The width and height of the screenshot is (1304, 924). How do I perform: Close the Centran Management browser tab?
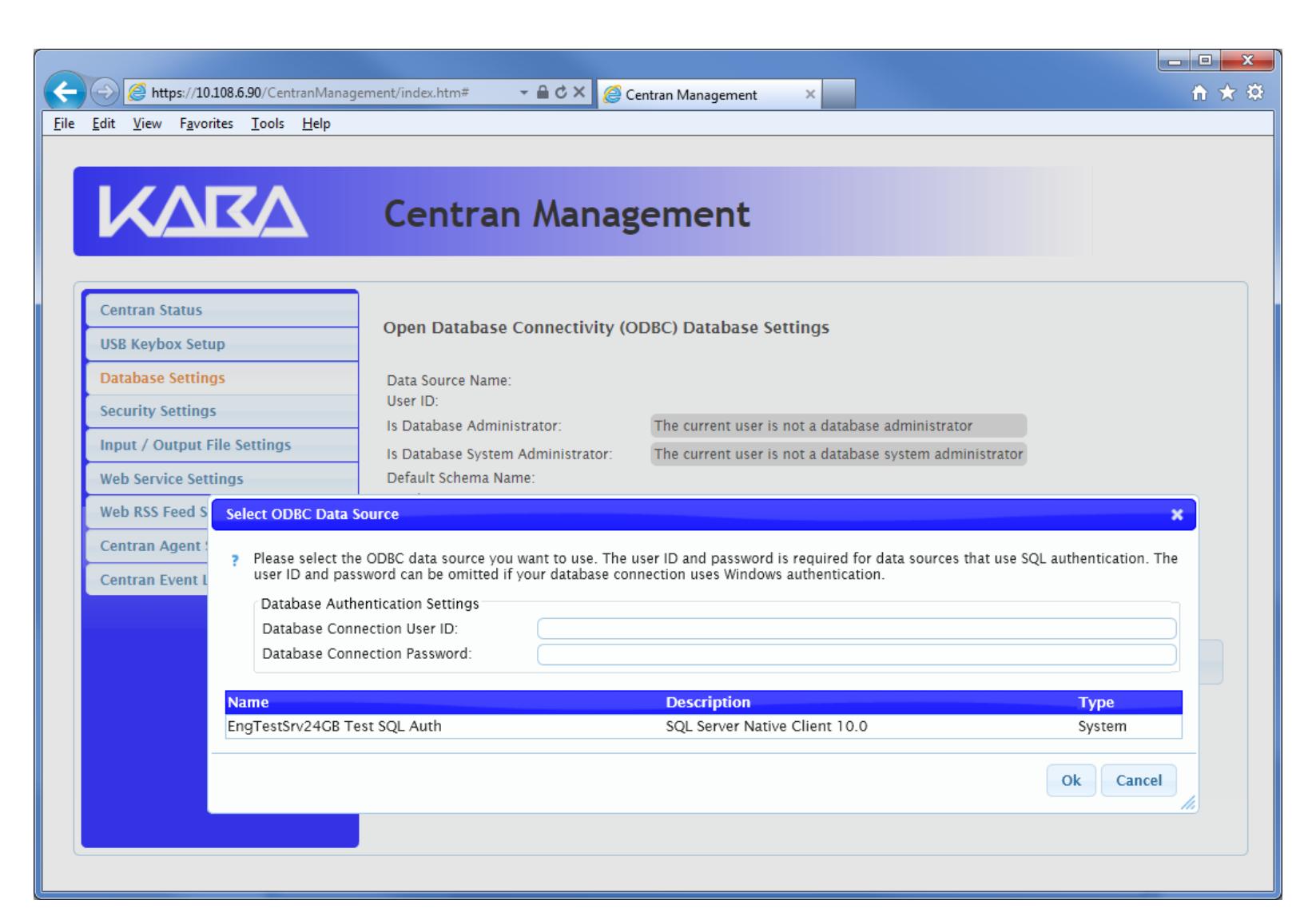click(810, 94)
